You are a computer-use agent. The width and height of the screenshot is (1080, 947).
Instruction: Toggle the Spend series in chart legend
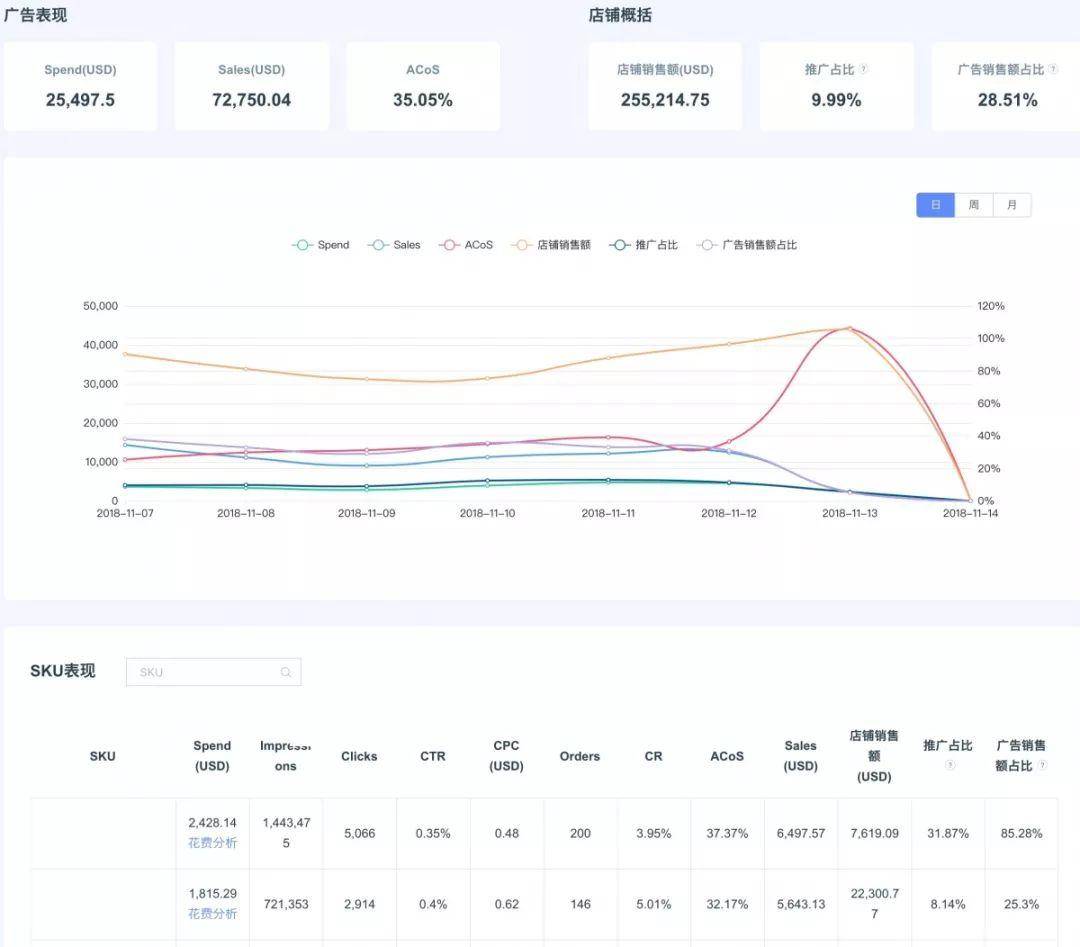pos(321,245)
